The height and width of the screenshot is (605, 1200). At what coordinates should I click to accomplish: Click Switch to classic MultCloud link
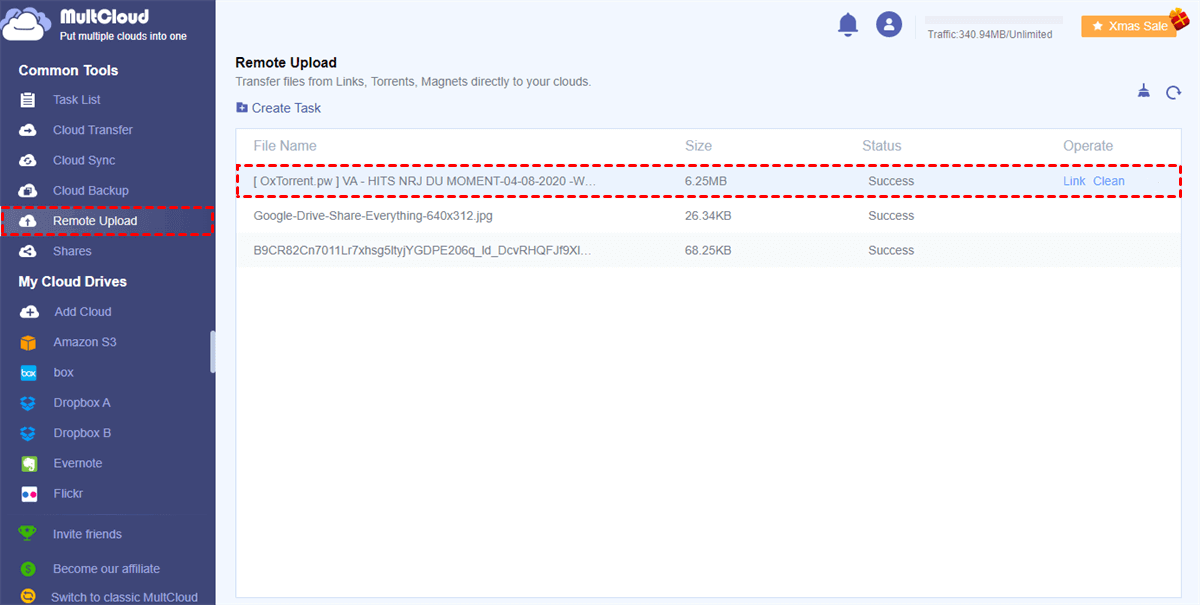click(125, 597)
